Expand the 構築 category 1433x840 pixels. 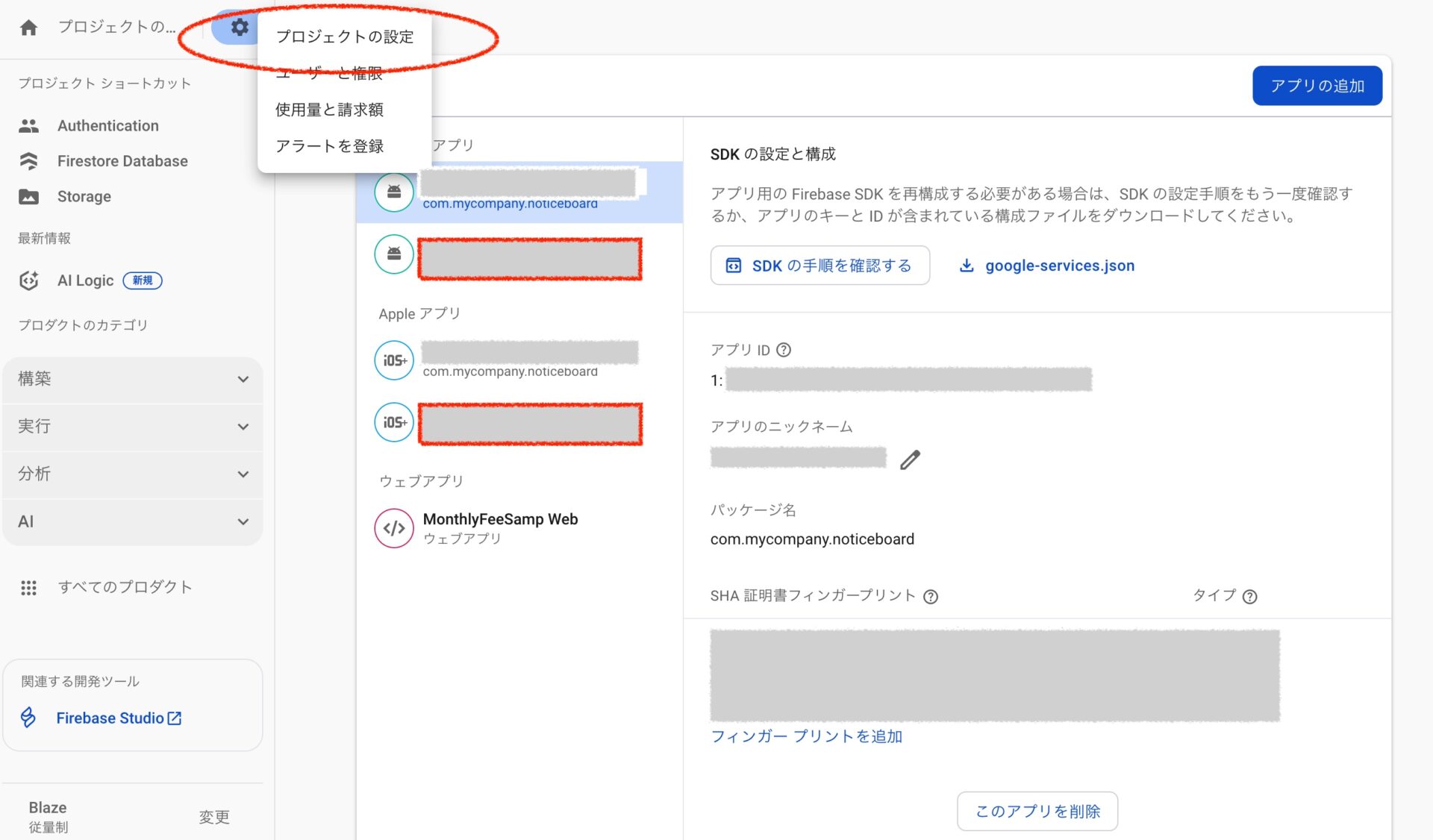tap(133, 379)
